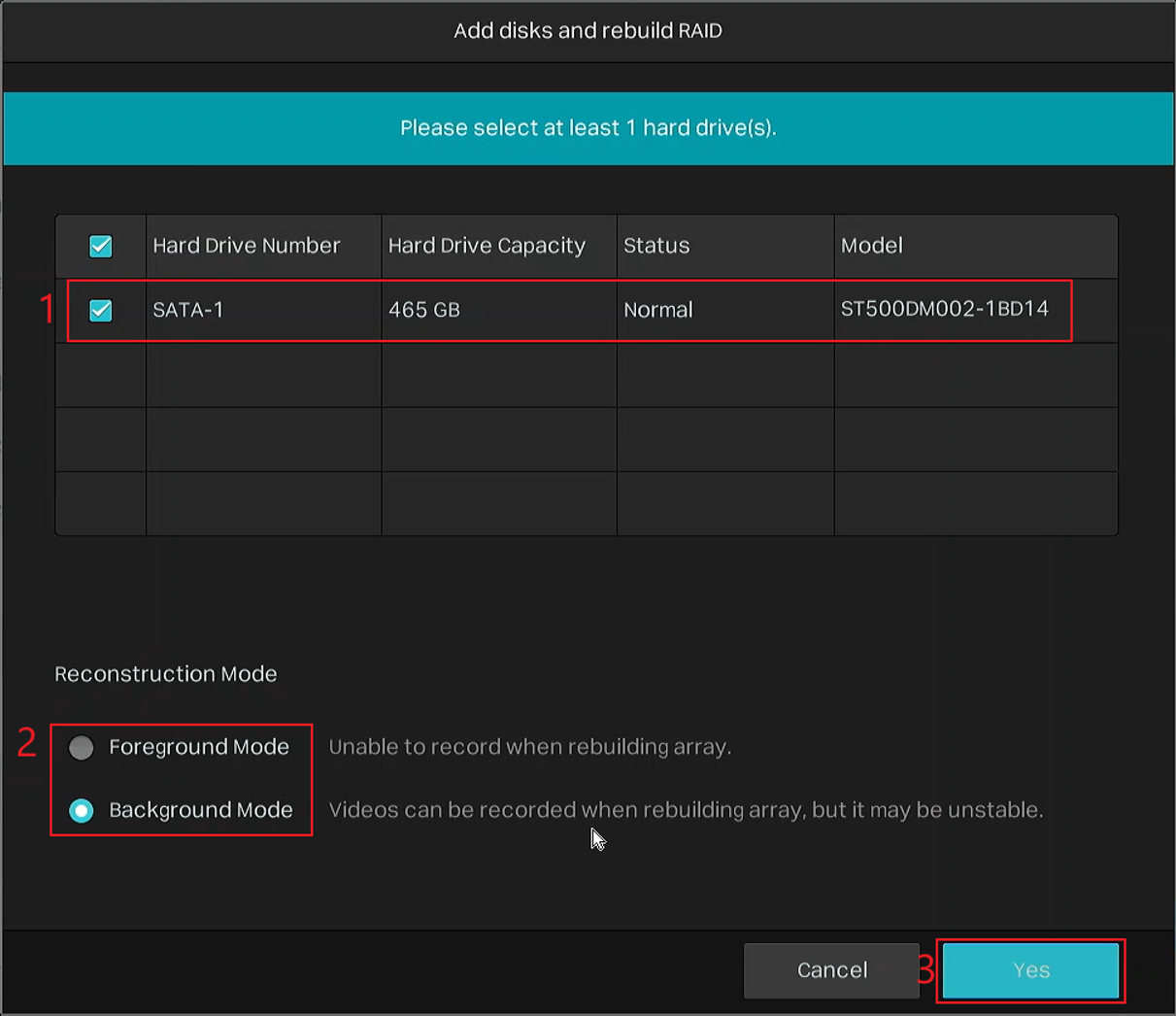Select Background Mode radio button
The image size is (1176, 1016).
pyautogui.click(x=82, y=811)
